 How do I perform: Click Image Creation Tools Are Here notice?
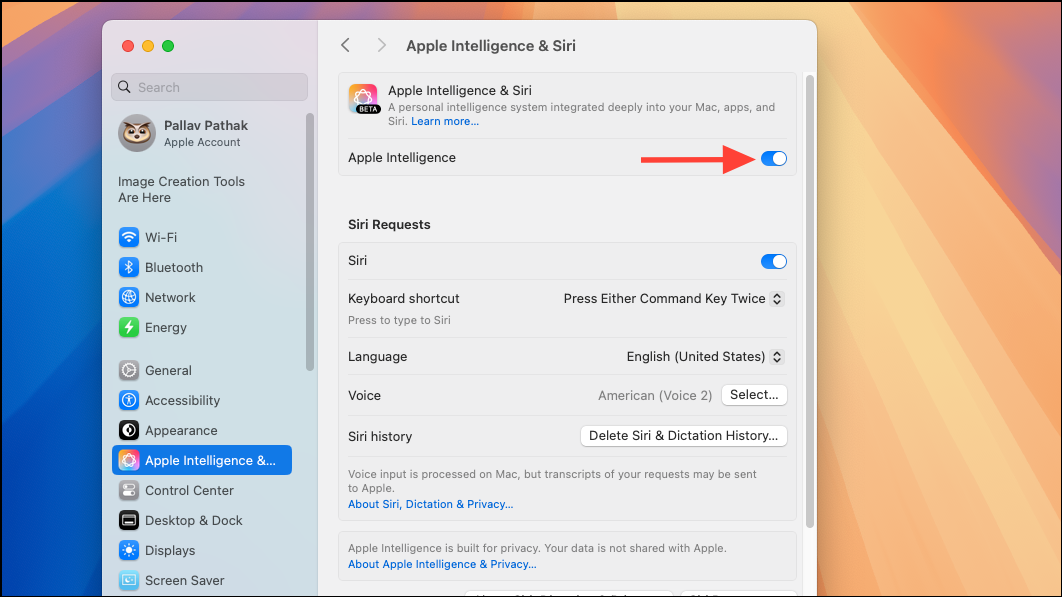coord(181,190)
